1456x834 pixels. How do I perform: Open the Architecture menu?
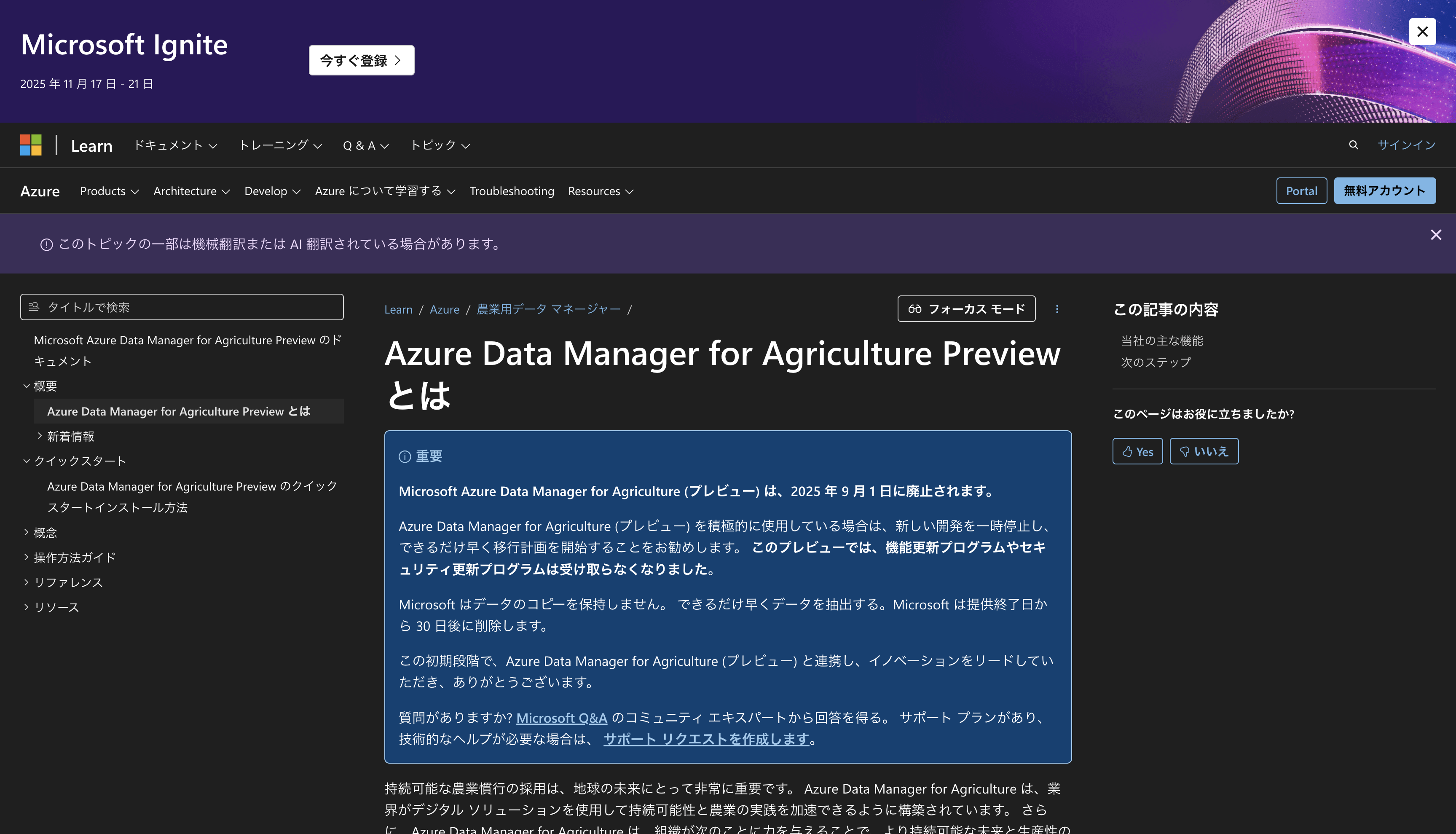tap(191, 191)
